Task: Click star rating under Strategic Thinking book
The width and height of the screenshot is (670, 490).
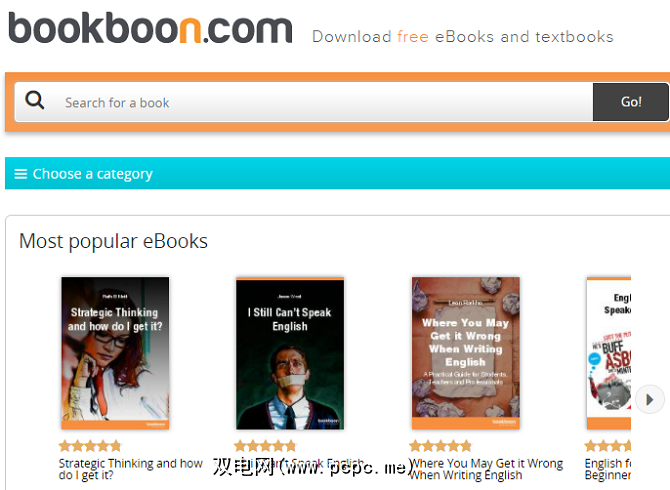Action: [90, 446]
